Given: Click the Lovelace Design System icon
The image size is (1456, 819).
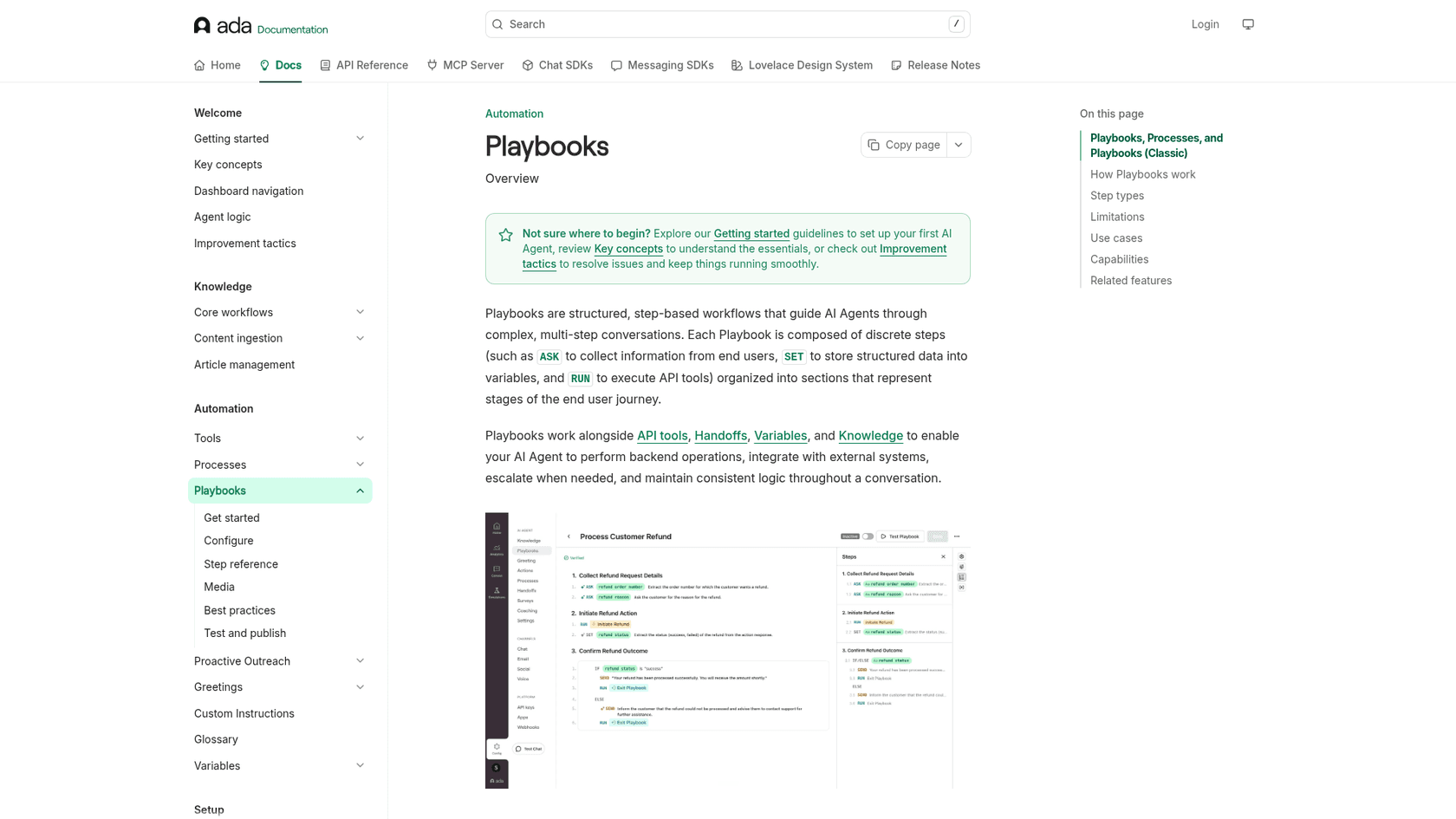Looking at the screenshot, I should click(737, 65).
